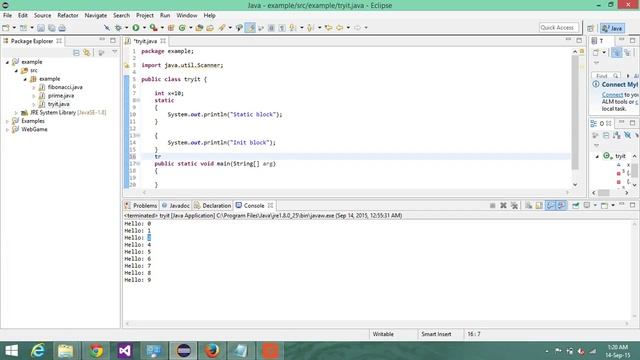This screenshot has width=640, height=360.
Task: Open Package Explorer view menu triangle
Action: tap(115, 52)
